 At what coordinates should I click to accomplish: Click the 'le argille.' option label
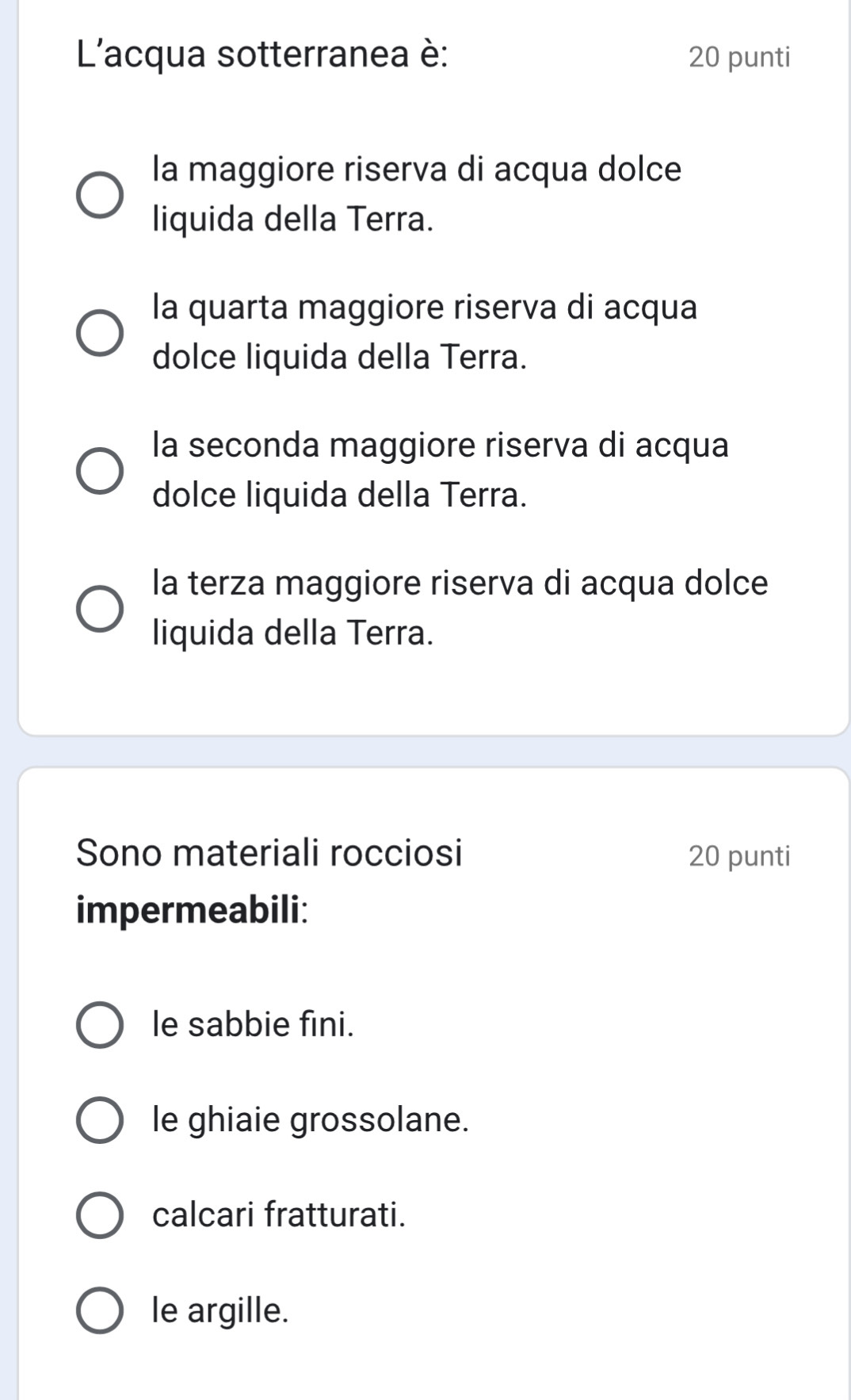point(220,1310)
